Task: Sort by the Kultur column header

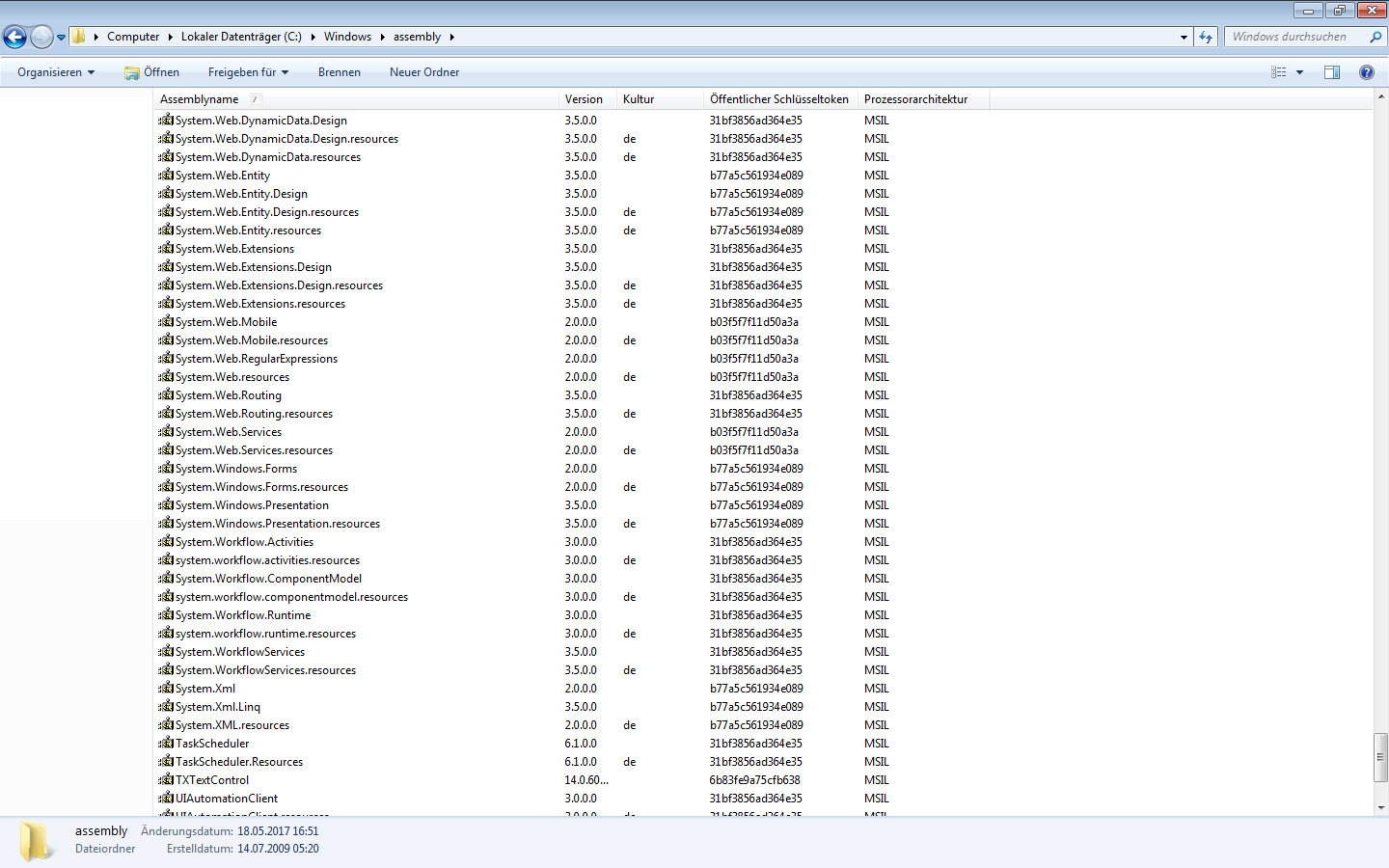Action: point(660,99)
